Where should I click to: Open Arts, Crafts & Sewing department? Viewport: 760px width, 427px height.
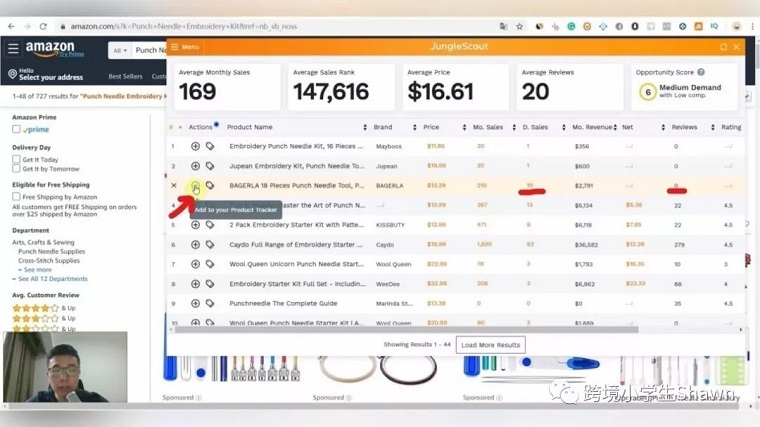click(x=43, y=242)
